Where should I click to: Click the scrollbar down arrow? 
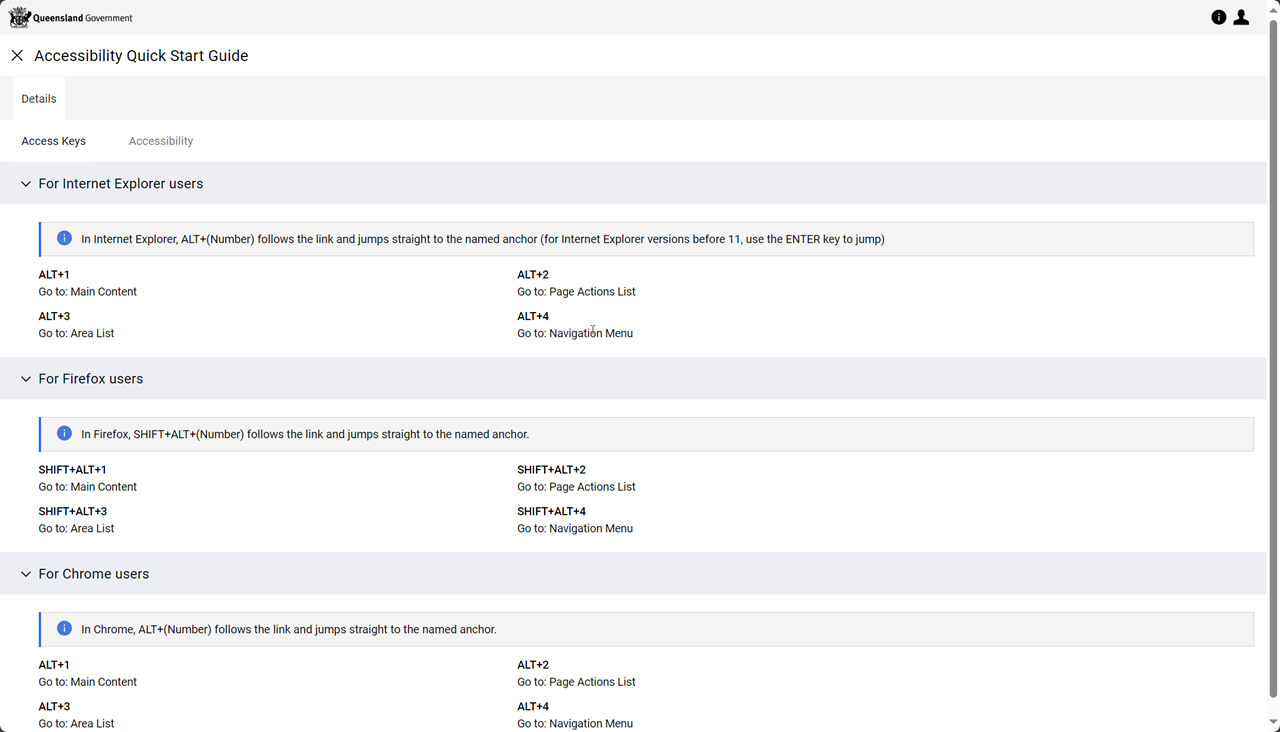[1273, 722]
